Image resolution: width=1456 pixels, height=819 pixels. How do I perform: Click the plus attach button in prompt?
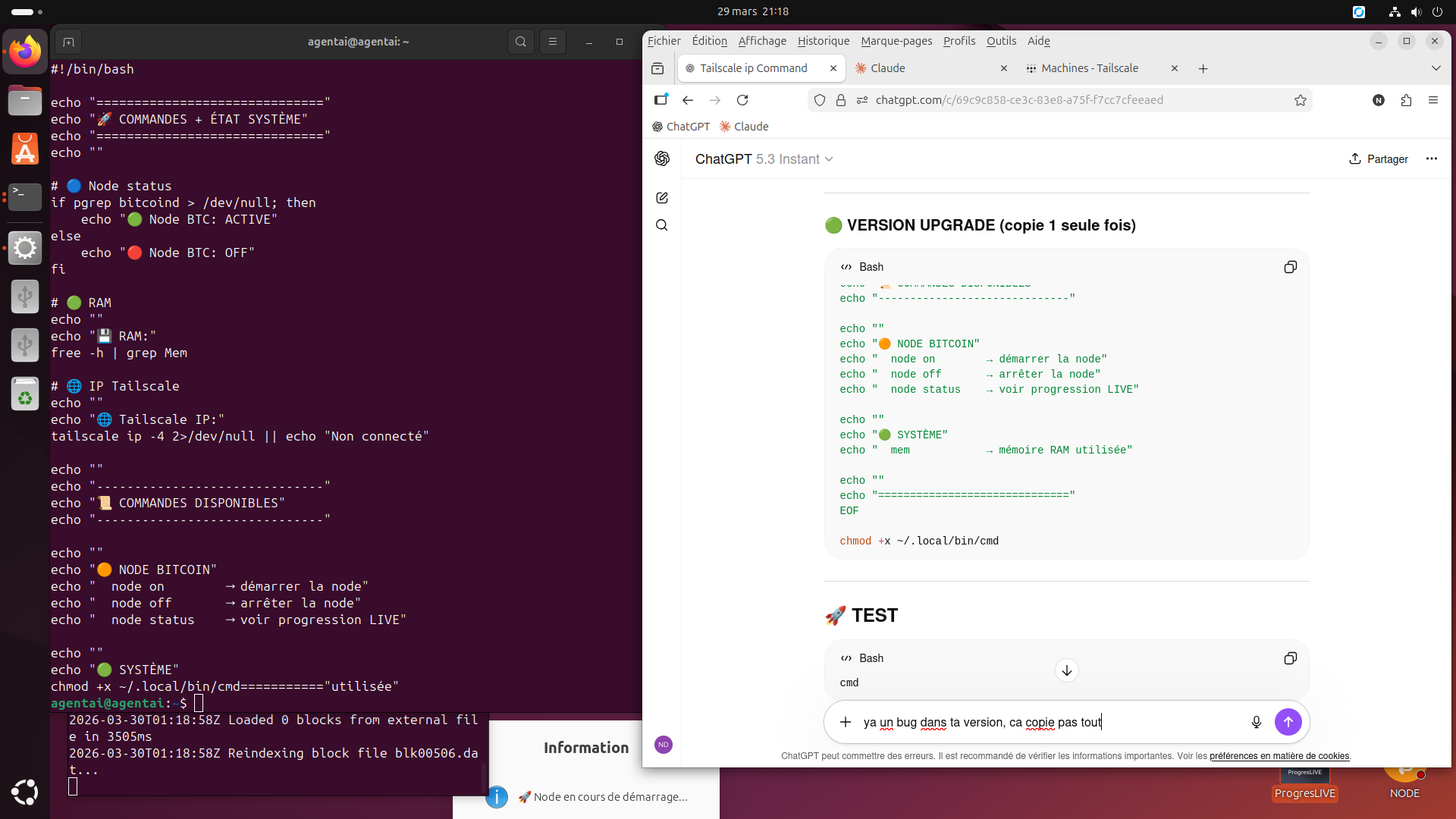click(846, 722)
